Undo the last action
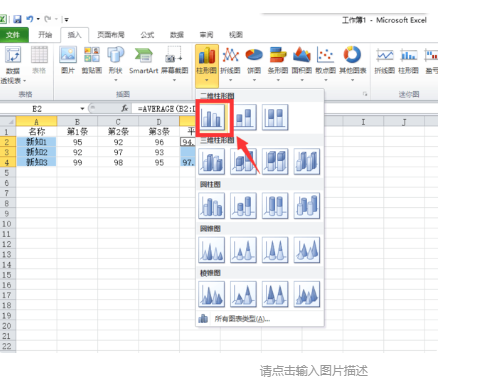This screenshot has width=481, height=391. coord(30,19)
